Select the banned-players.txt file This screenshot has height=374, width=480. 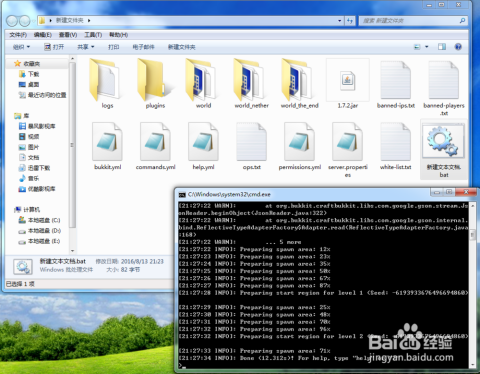[x=444, y=80]
